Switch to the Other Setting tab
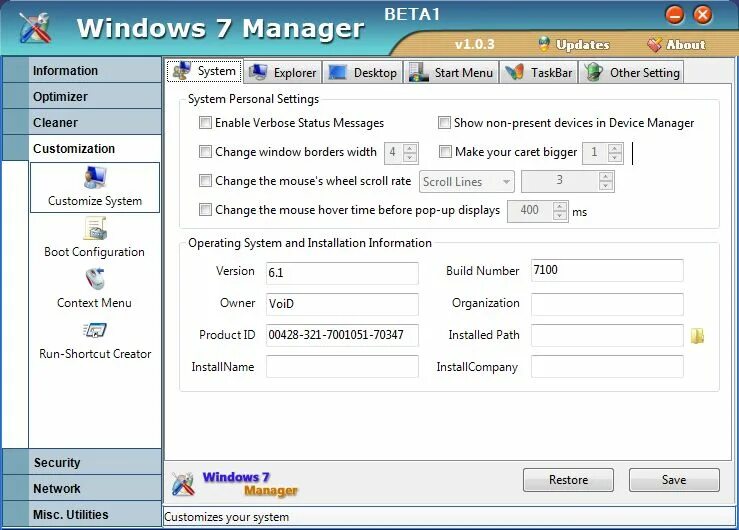 click(631, 73)
